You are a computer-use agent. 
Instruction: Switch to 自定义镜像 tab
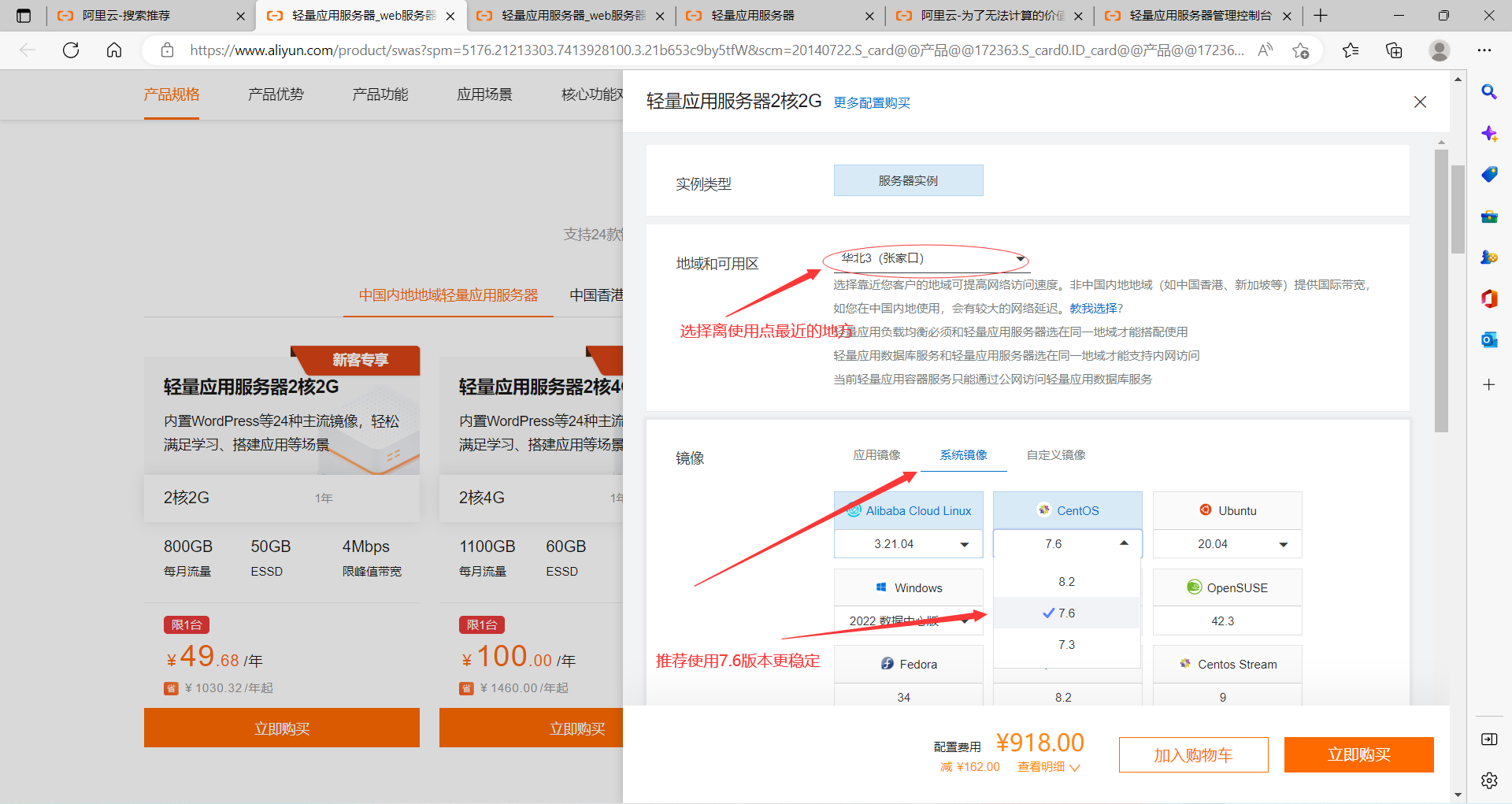[x=1056, y=455]
